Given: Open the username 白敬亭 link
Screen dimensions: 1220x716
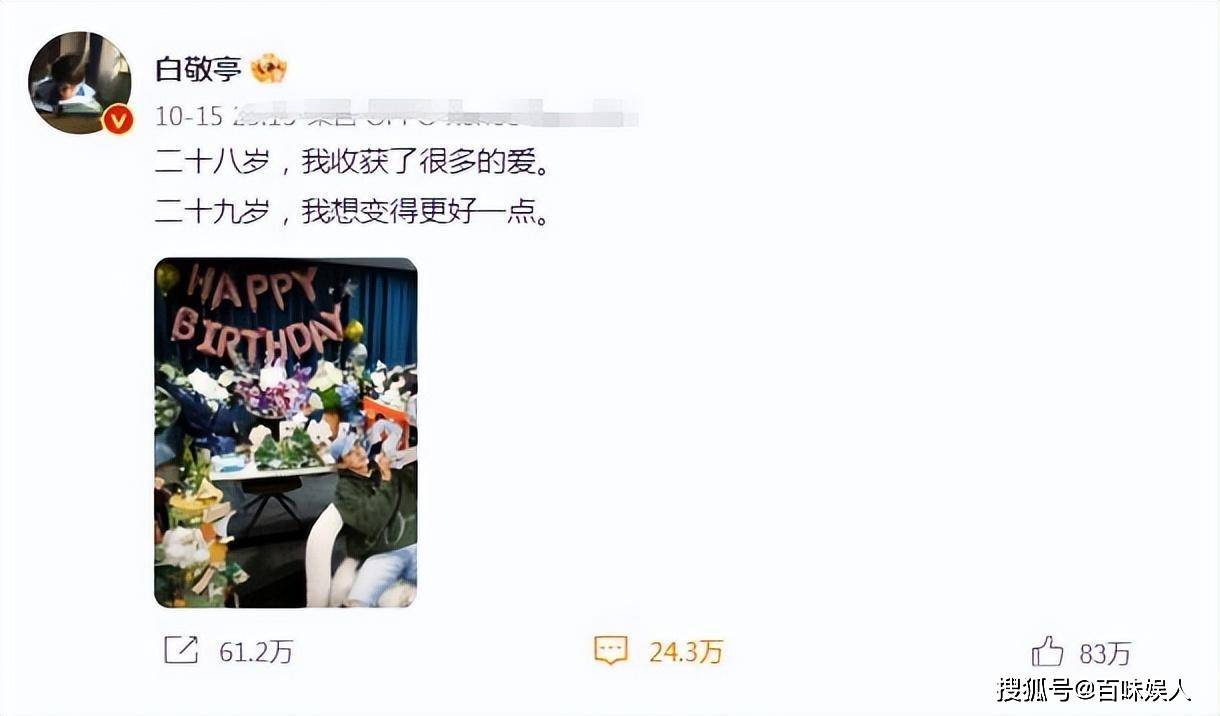Looking at the screenshot, I should [198, 69].
